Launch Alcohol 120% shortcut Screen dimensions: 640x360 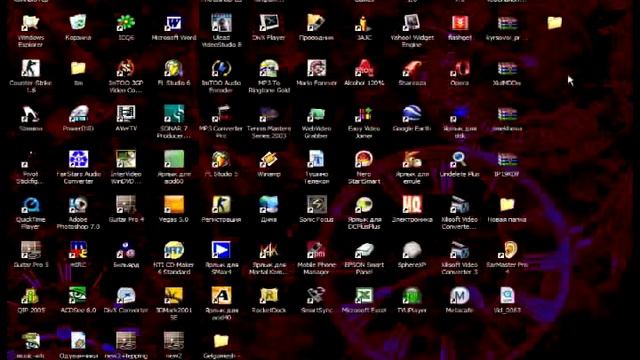364,69
